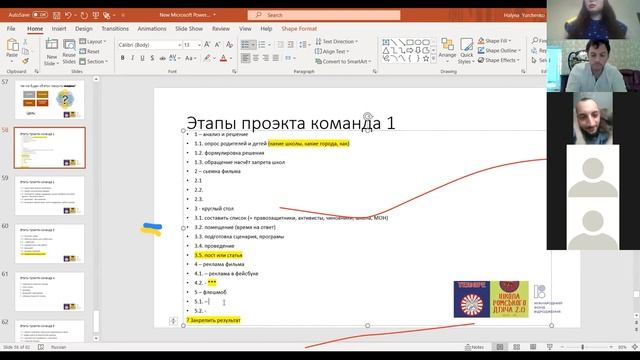This screenshot has width=640, height=360.
Task: Open the Transitions tab
Action: click(x=115, y=29)
